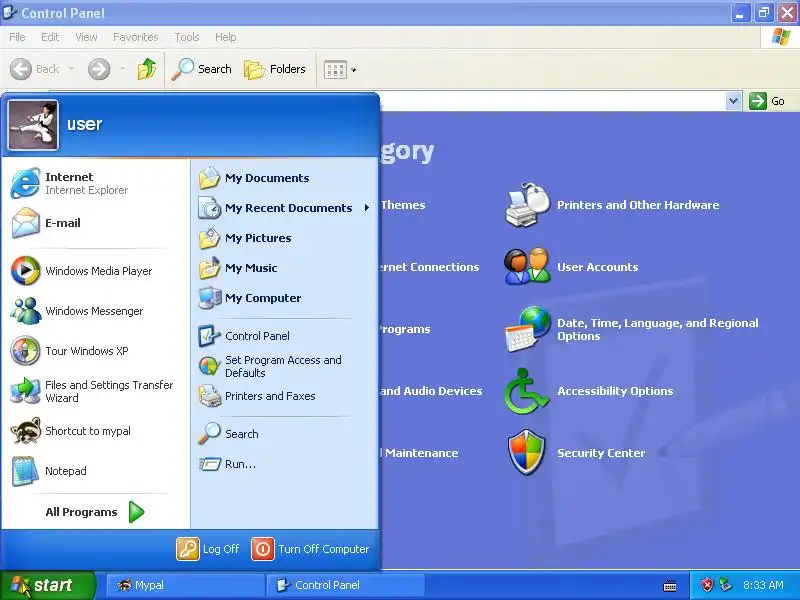
Task: Open Edit menu
Action: click(50, 37)
